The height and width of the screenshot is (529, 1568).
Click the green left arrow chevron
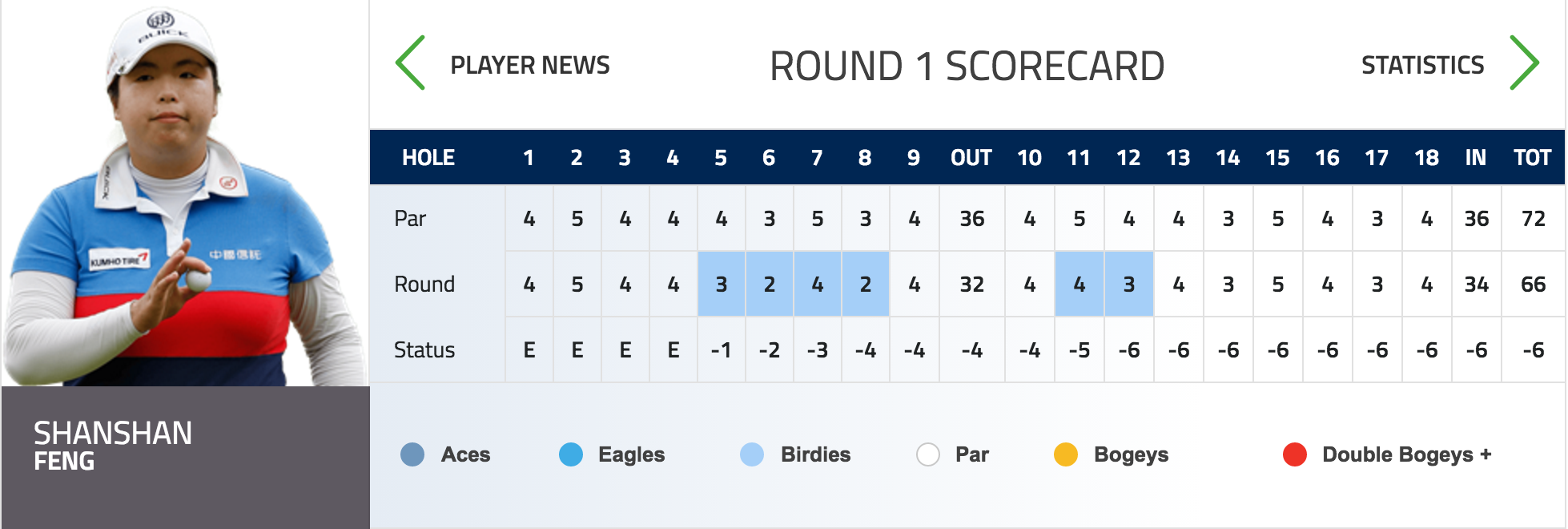point(410,63)
